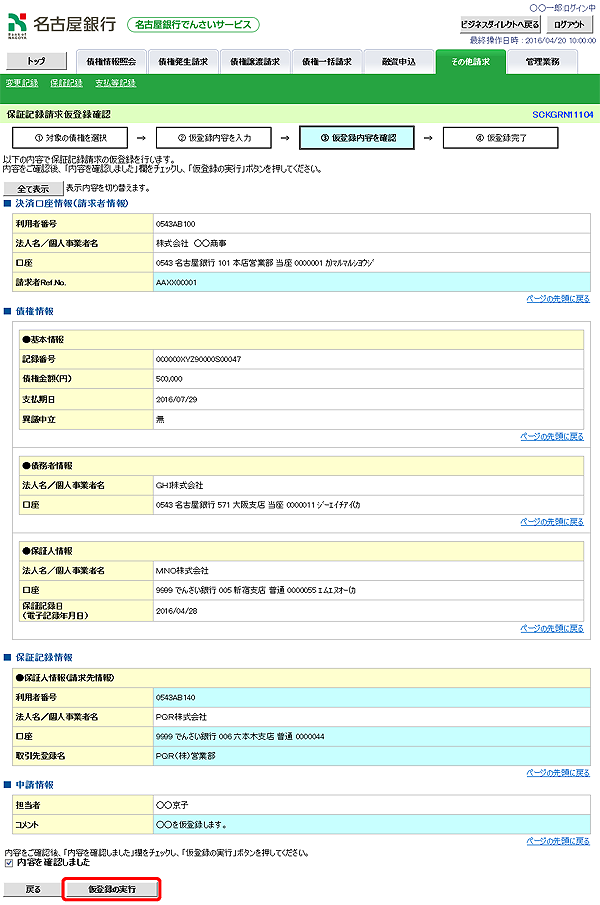Open the 債権情報照会 tab
This screenshot has width=600, height=905.
click(111, 62)
